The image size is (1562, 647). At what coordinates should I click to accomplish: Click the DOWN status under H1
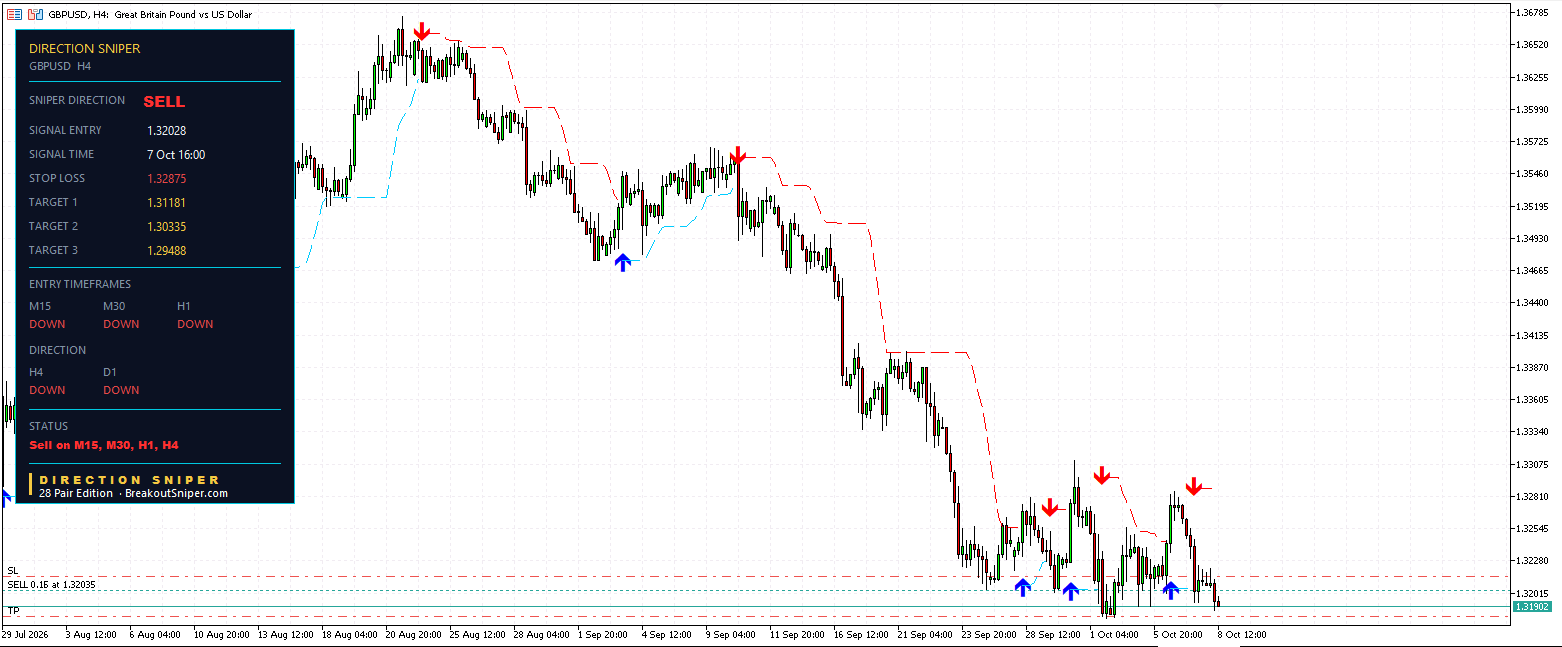[x=196, y=324]
